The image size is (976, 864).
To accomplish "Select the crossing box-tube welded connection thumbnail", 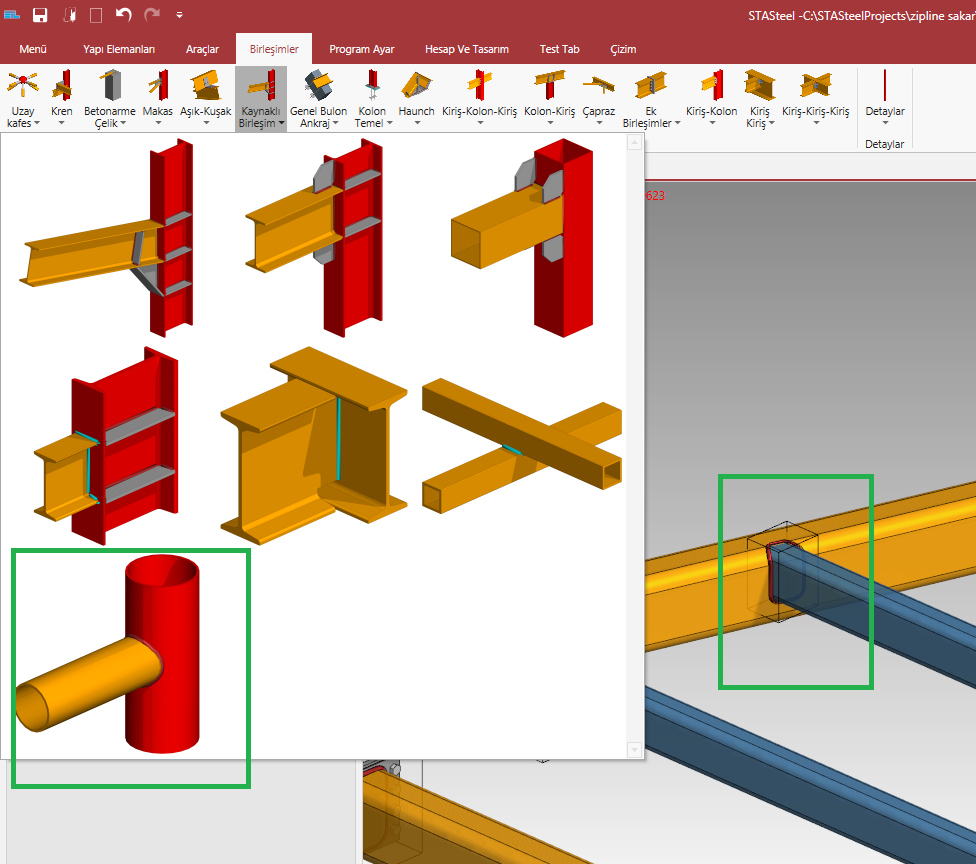I will pyautogui.click(x=520, y=447).
